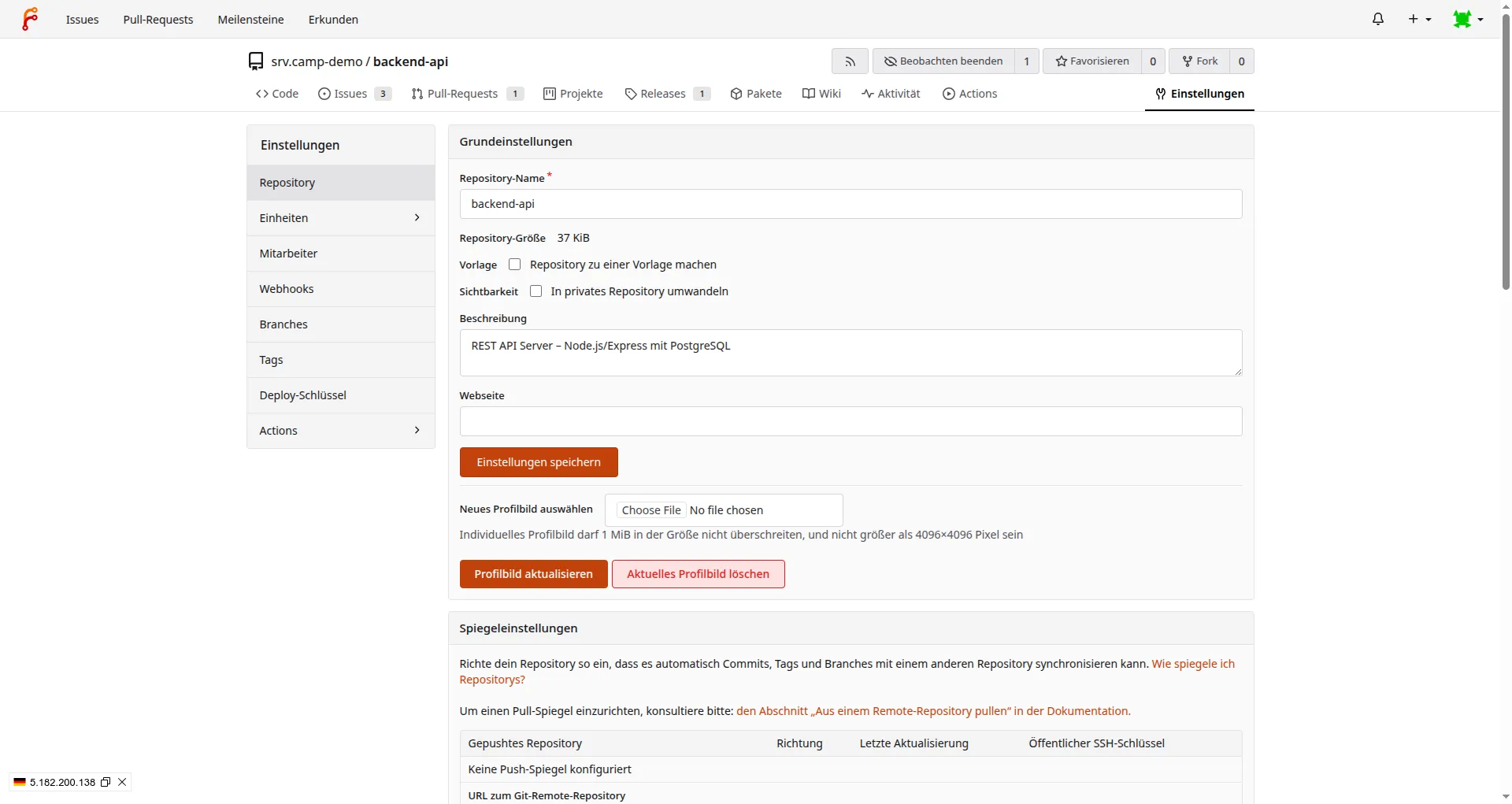This screenshot has width=1512, height=804.
Task: Open the user avatar menu
Action: click(1468, 19)
